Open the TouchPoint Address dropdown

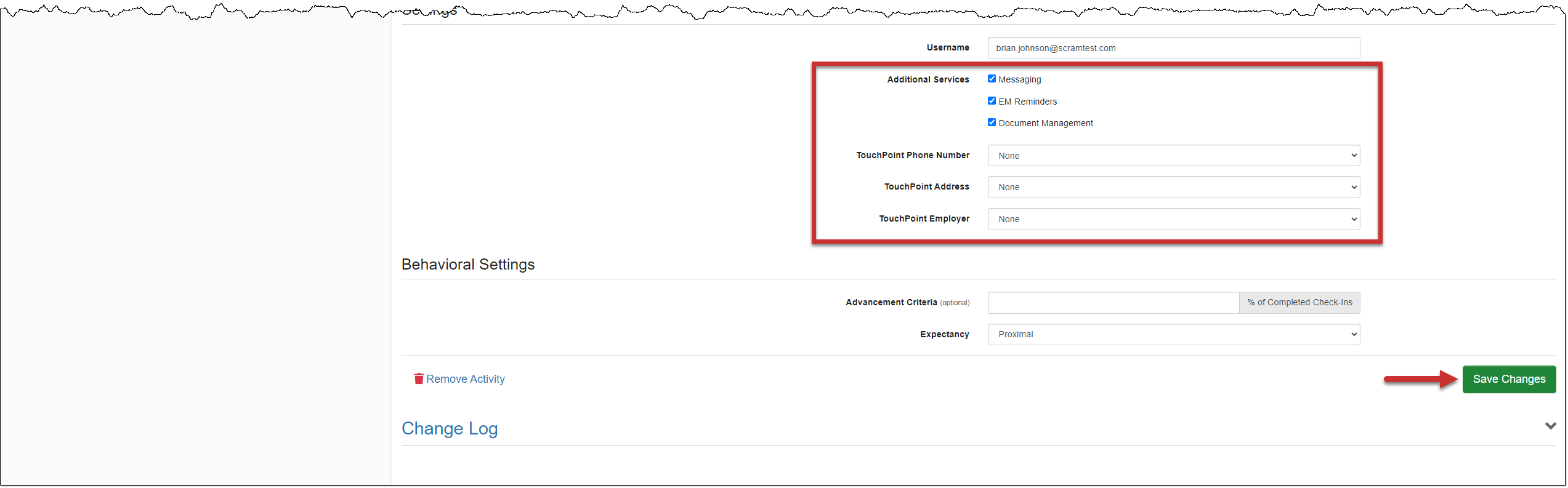[1173, 187]
